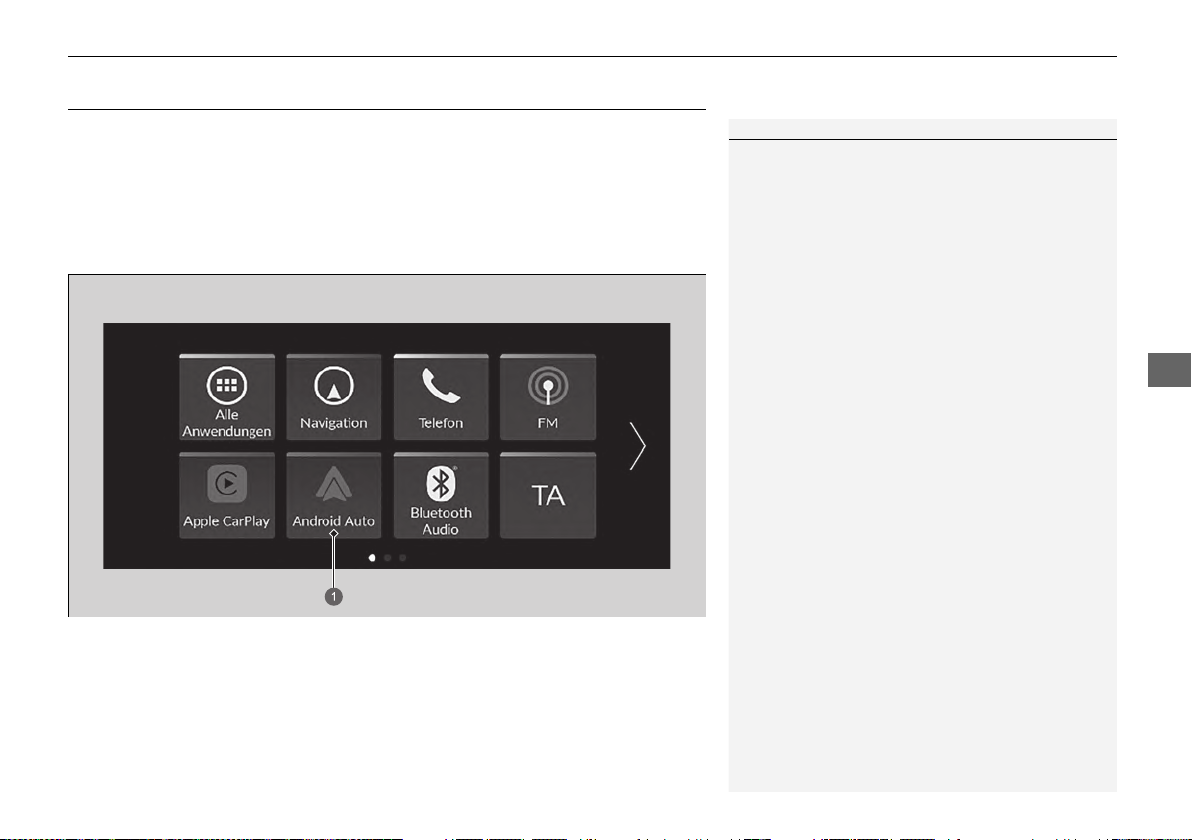The image size is (1192, 840).
Task: Start the Apple CarPlay icon
Action: tap(227, 483)
